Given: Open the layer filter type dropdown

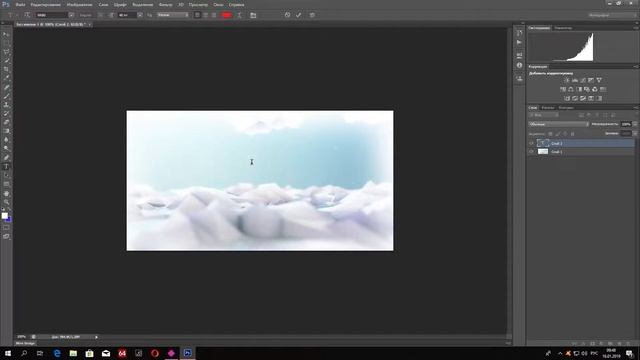Looking at the screenshot, I should 544,116.
